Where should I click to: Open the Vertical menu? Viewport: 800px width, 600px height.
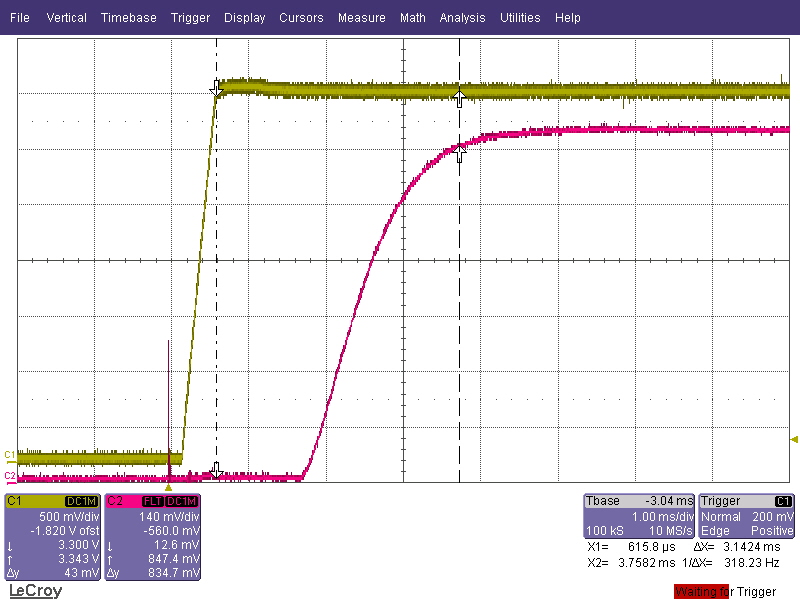pyautogui.click(x=66, y=18)
